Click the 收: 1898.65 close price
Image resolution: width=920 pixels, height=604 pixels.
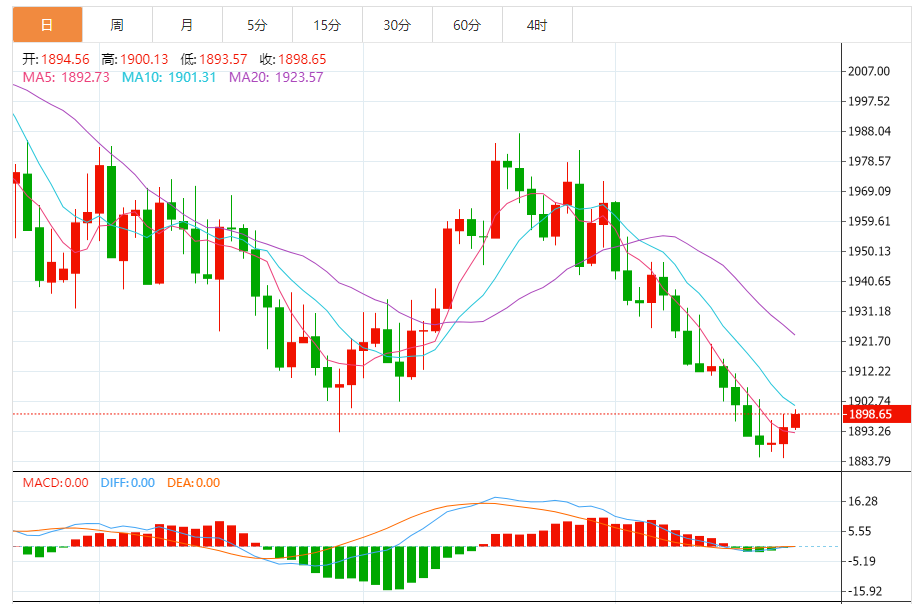click(293, 59)
